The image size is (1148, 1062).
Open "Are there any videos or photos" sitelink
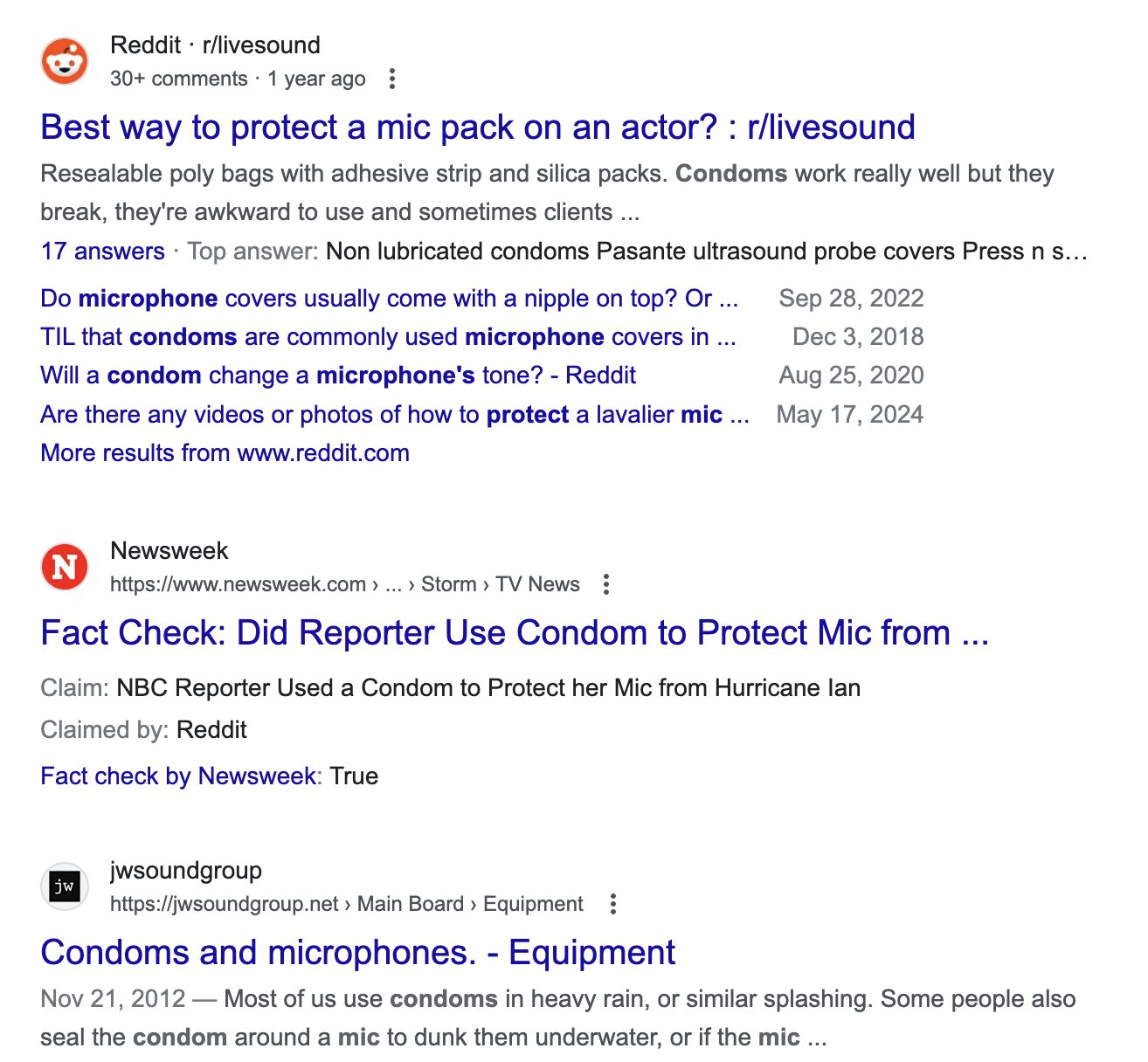[x=394, y=415]
